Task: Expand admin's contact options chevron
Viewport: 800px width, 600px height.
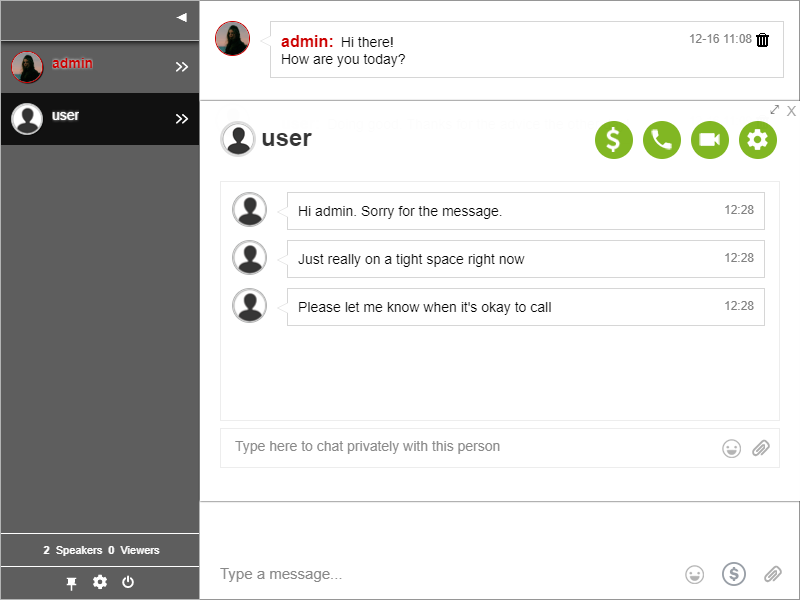Action: pos(182,67)
